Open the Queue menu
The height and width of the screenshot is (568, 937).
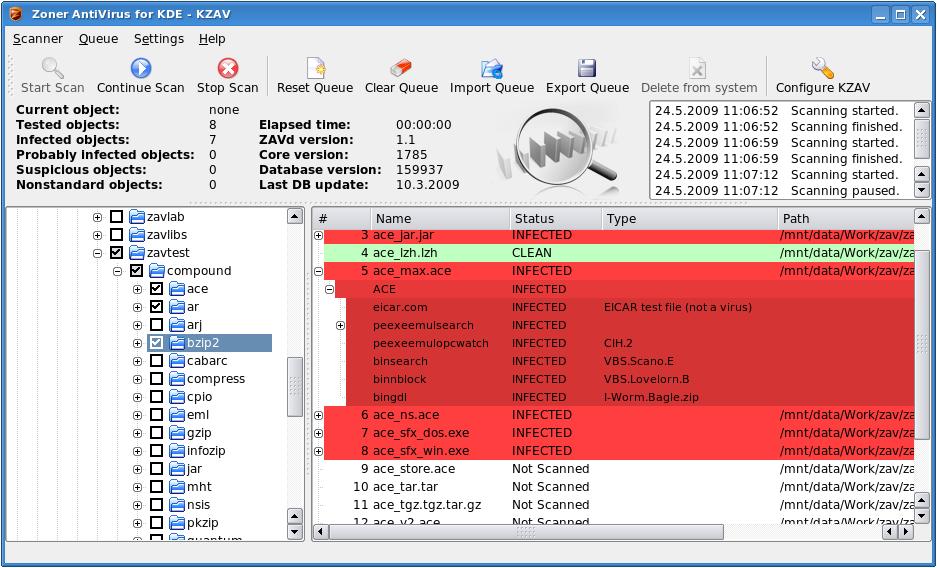pyautogui.click(x=98, y=39)
